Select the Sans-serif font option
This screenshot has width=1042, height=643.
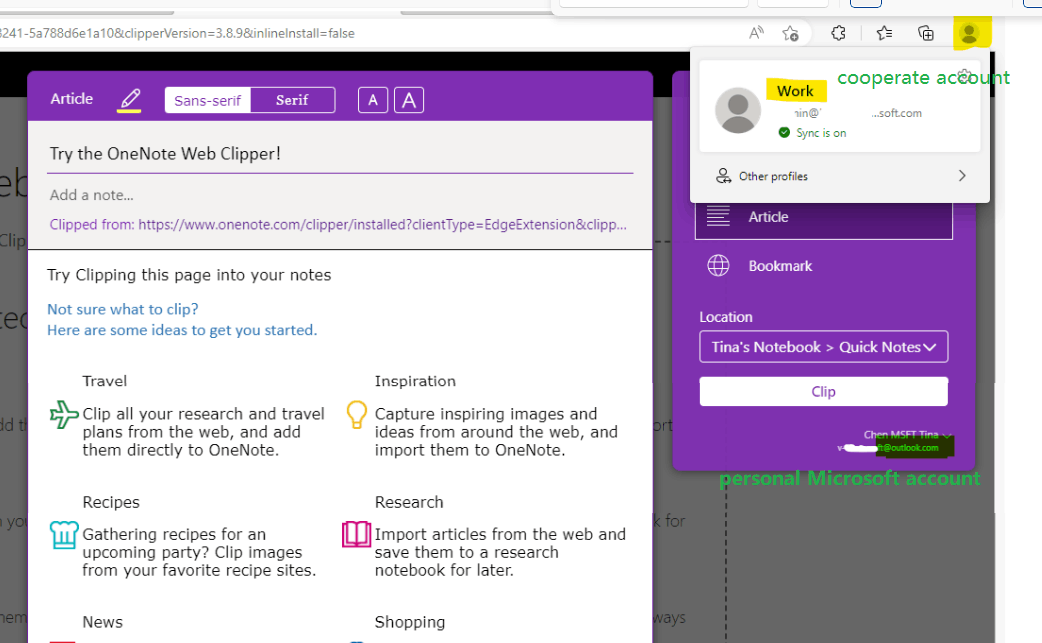[207, 100]
